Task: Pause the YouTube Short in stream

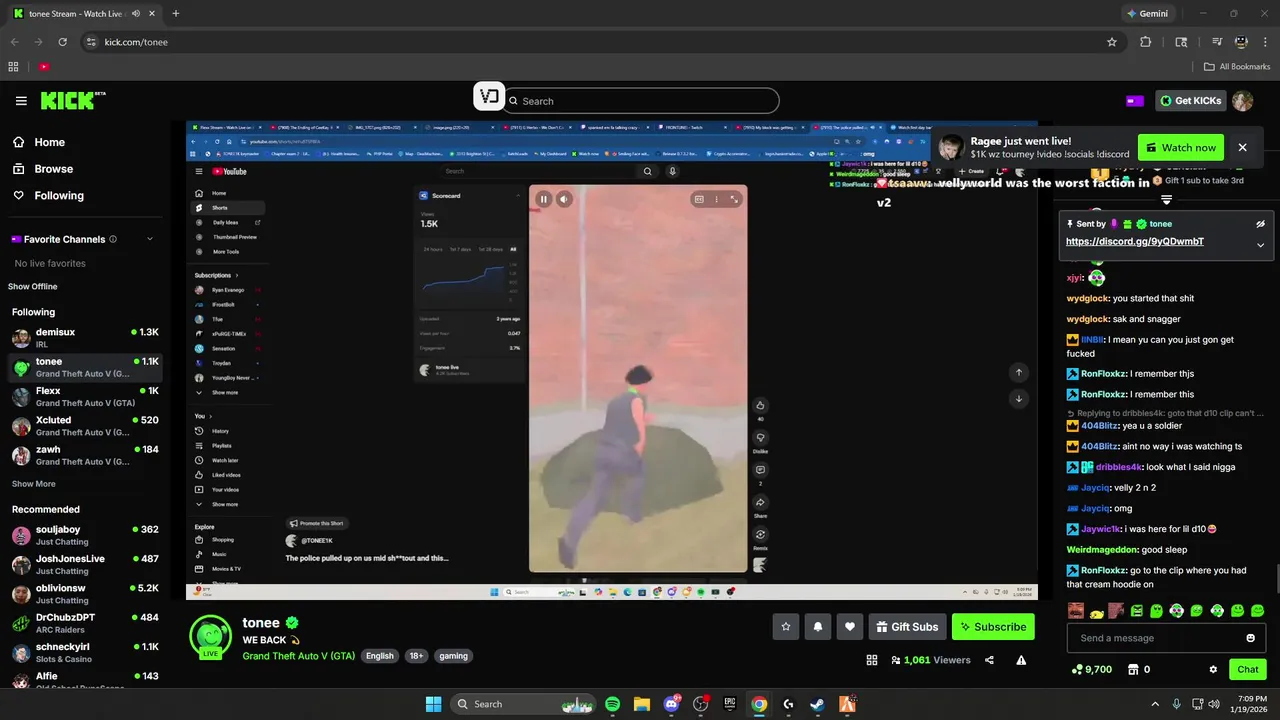Action: click(543, 199)
